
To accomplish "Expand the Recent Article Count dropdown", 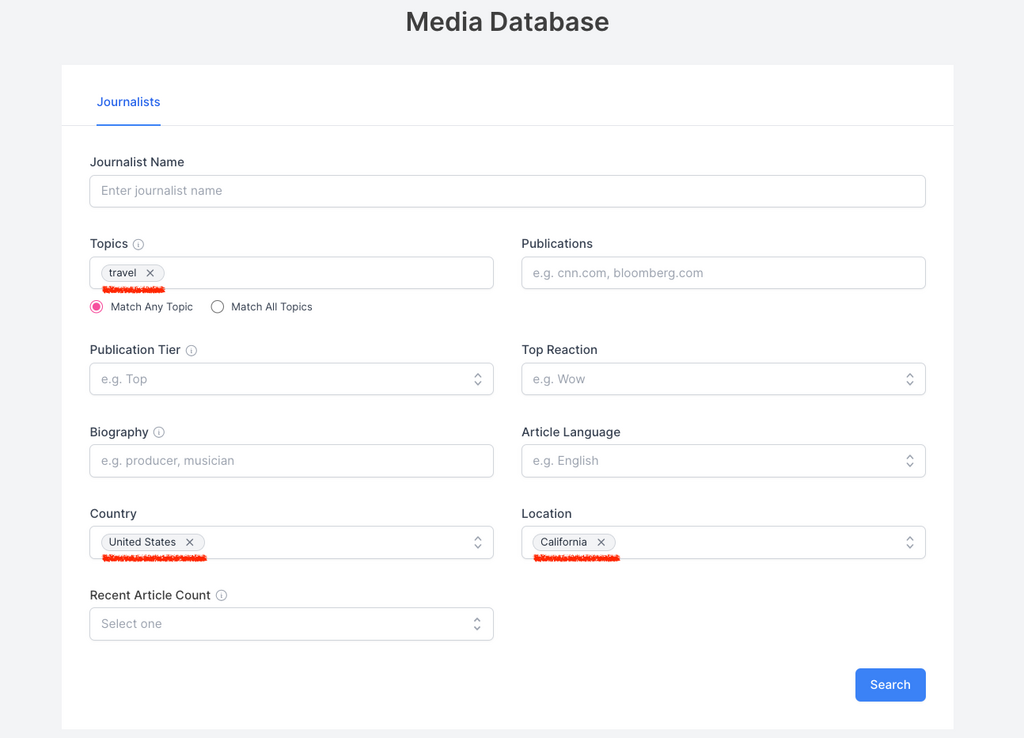I will click(291, 624).
